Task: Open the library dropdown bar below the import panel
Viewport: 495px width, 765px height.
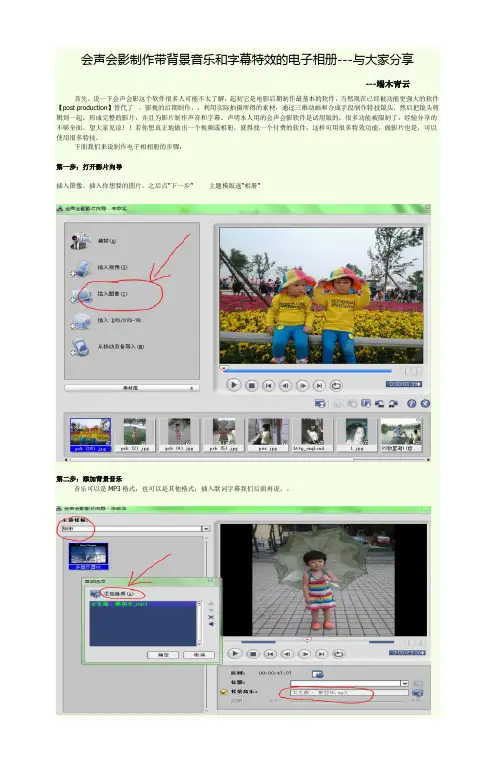Action: pos(132,388)
